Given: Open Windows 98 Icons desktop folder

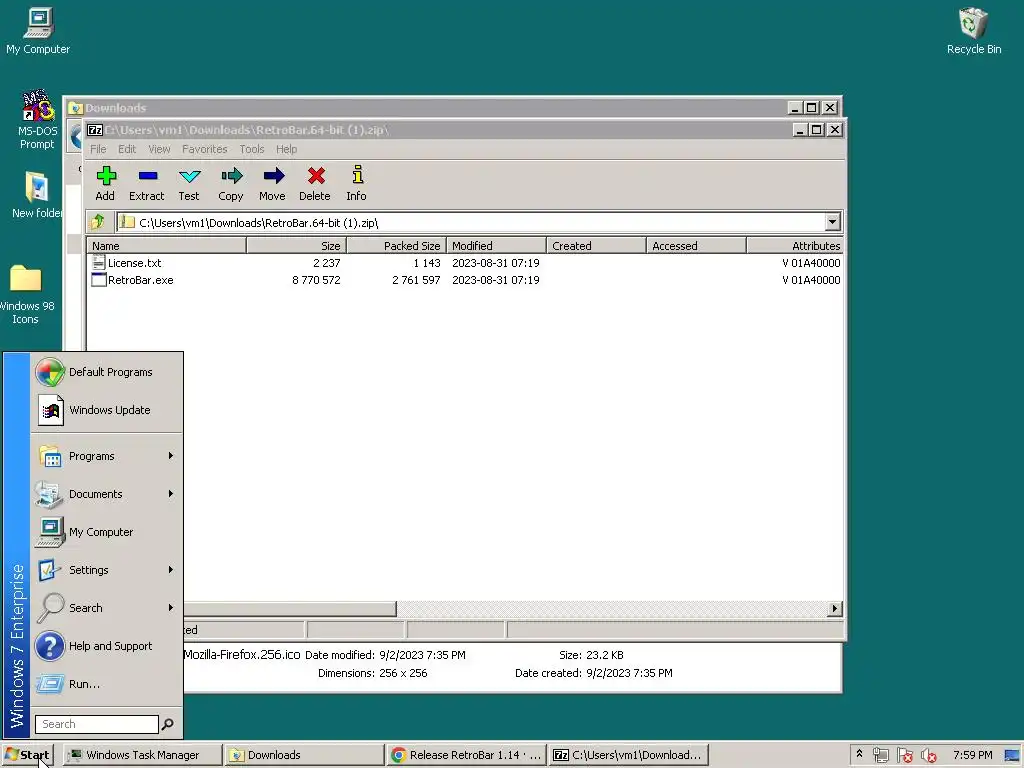Looking at the screenshot, I should [25, 293].
